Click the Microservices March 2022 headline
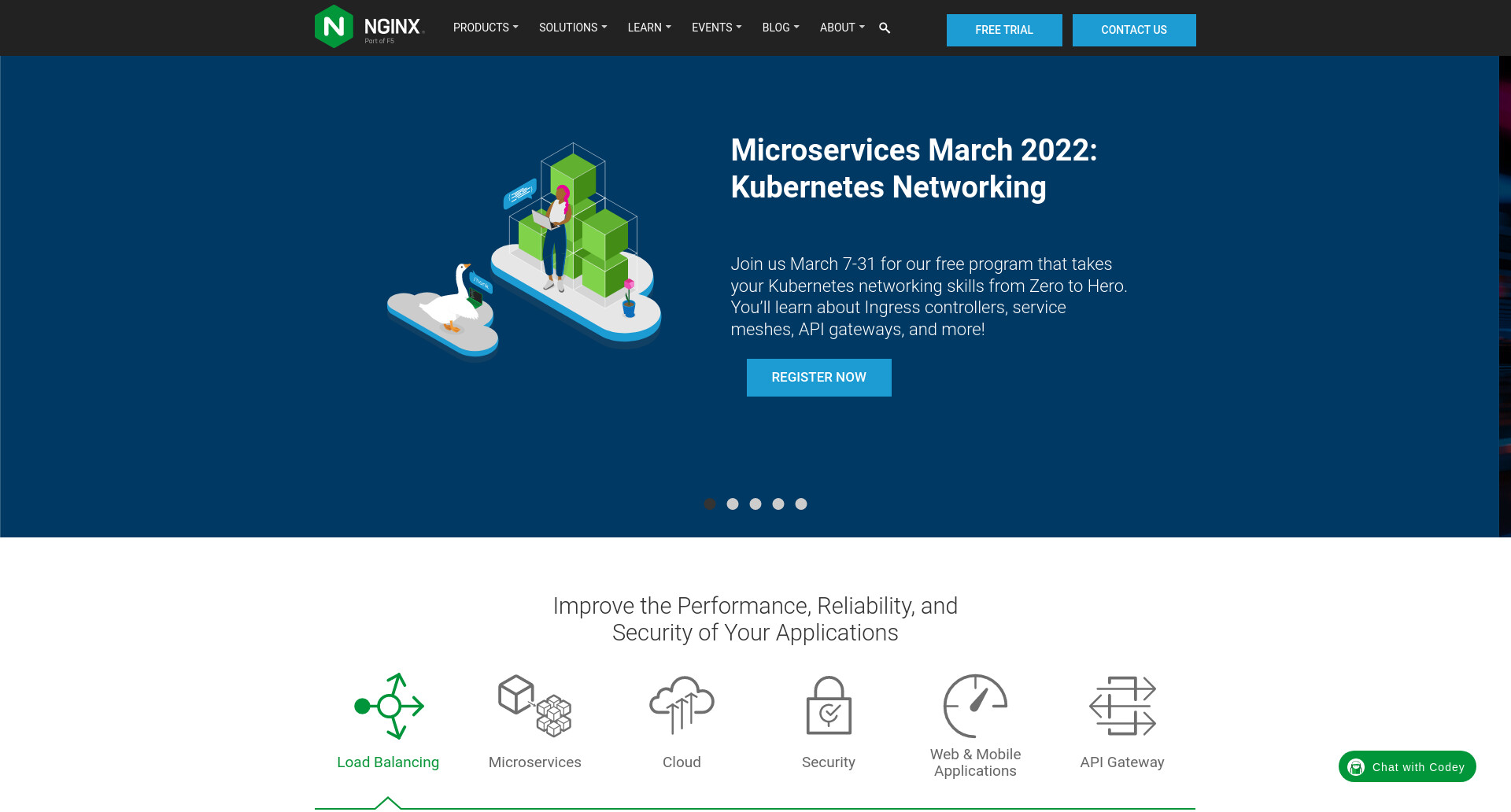 point(914,169)
